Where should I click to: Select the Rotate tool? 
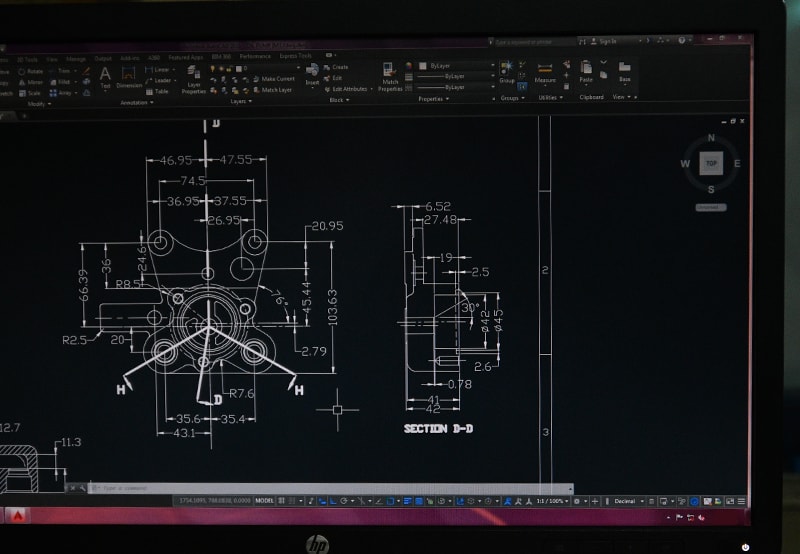[31, 71]
